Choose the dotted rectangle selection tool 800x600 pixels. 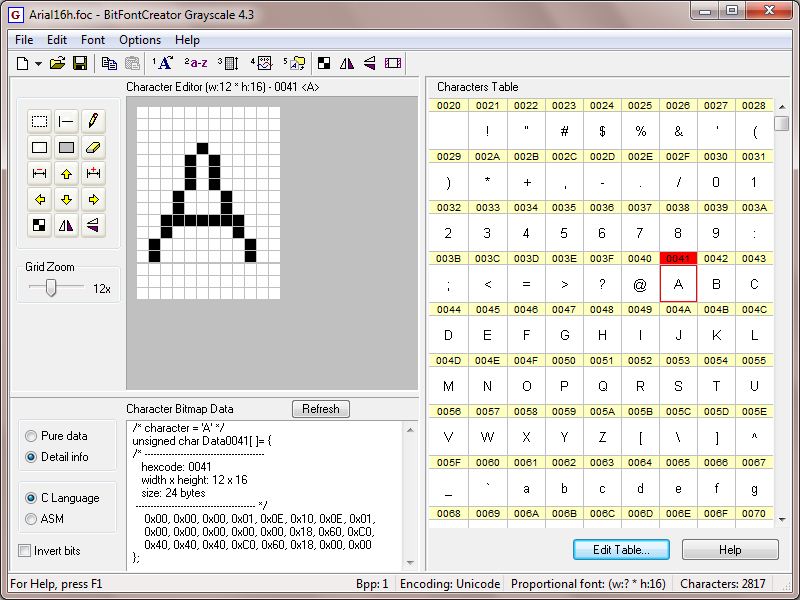coord(39,121)
